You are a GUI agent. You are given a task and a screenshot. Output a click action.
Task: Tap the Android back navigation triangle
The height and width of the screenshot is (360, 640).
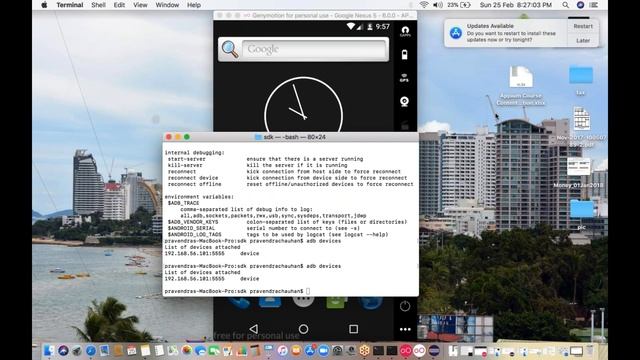point(253,329)
